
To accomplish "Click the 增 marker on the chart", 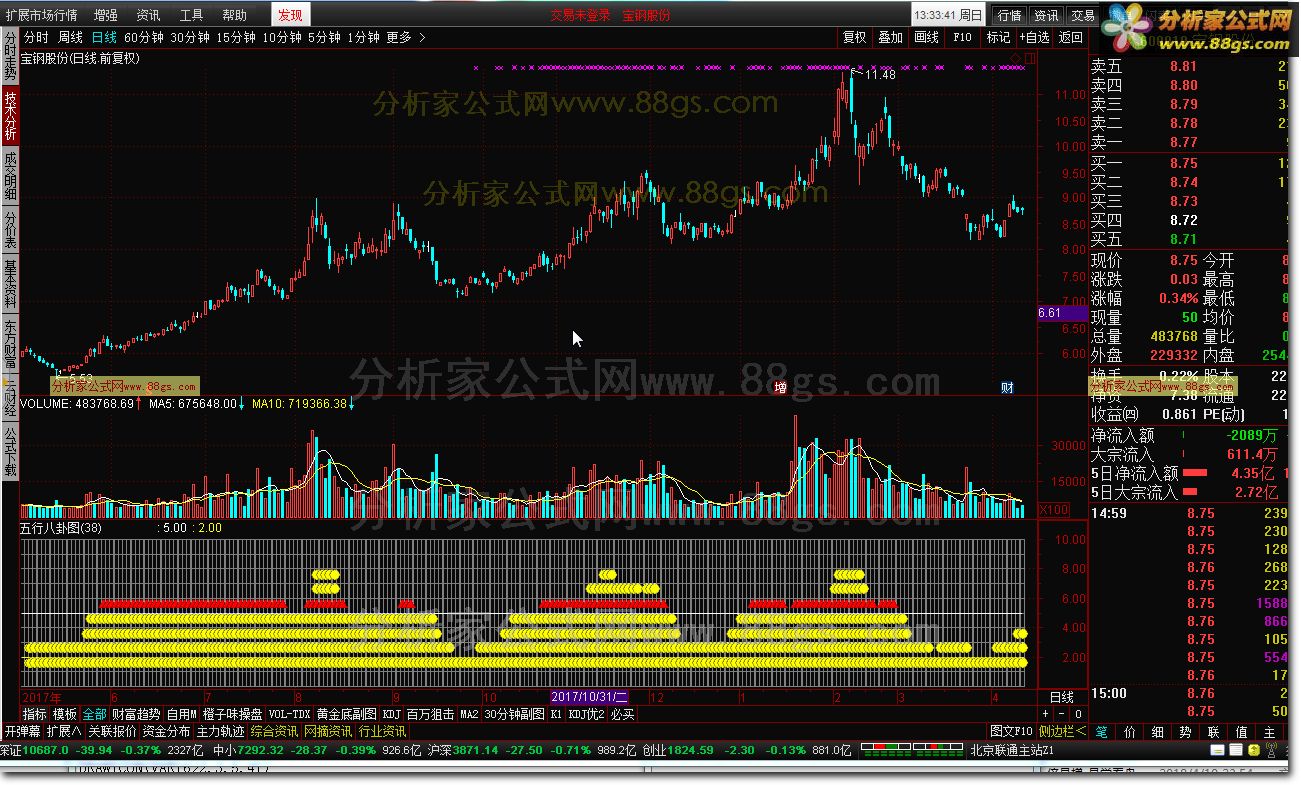I will 780,386.
